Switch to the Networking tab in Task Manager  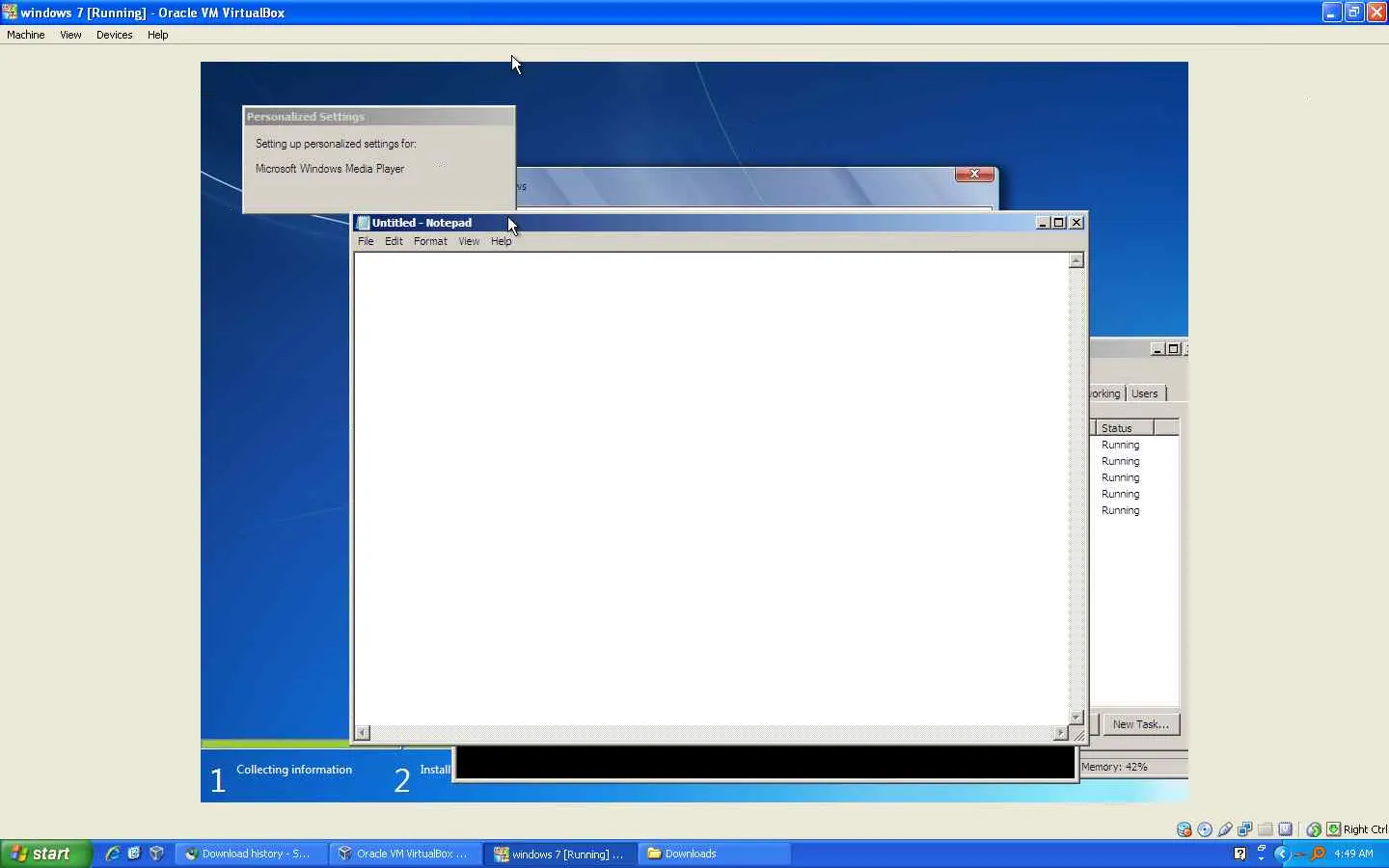point(1106,393)
